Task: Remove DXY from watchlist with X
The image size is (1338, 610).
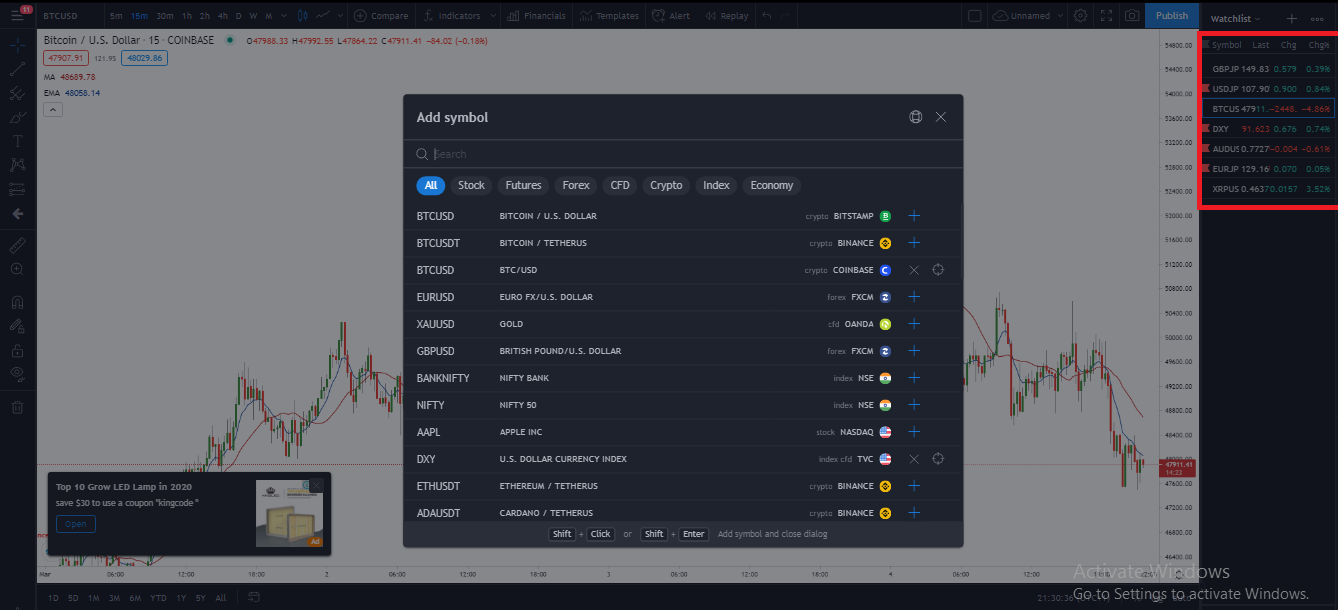Action: point(914,459)
